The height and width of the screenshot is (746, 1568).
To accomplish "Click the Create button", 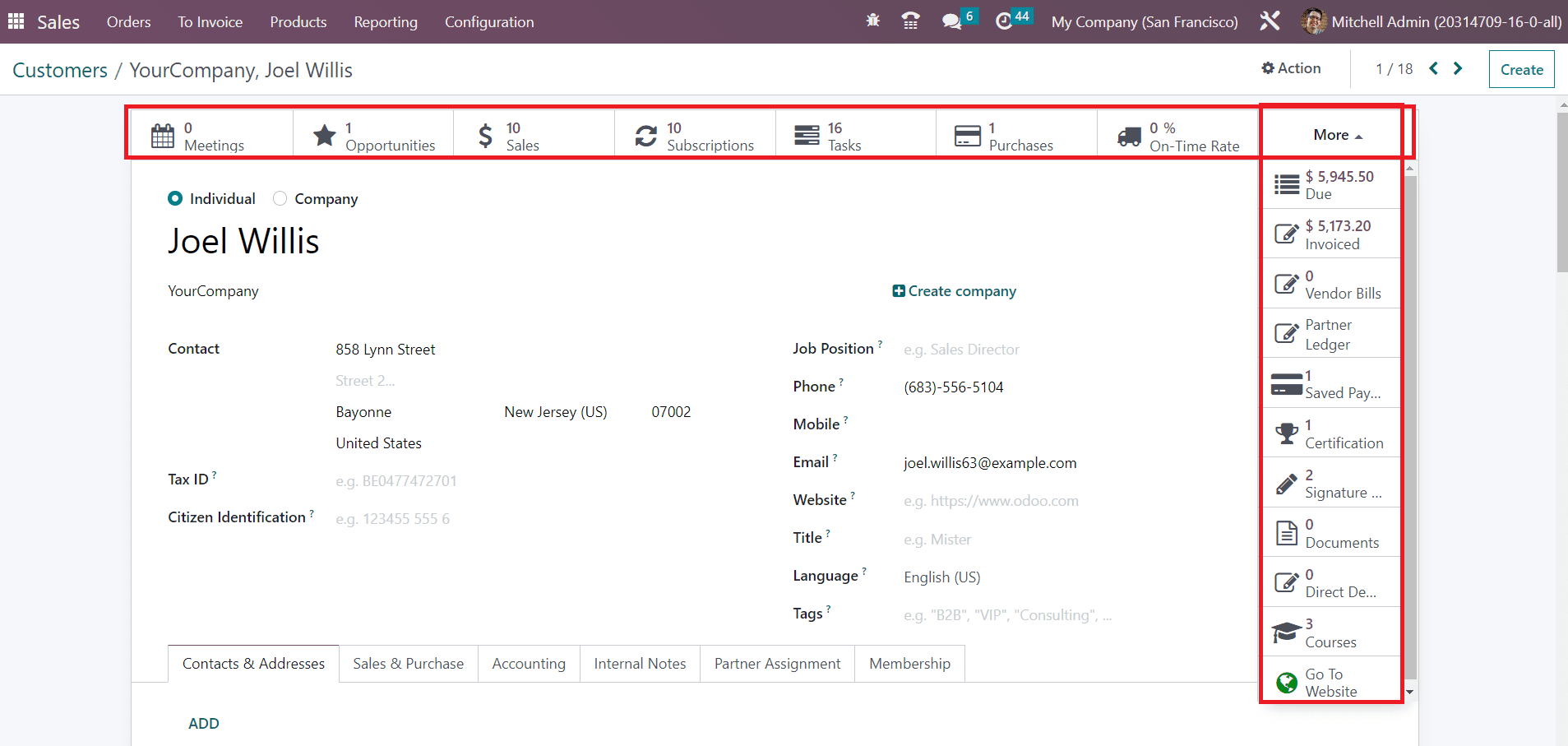I will point(1521,70).
